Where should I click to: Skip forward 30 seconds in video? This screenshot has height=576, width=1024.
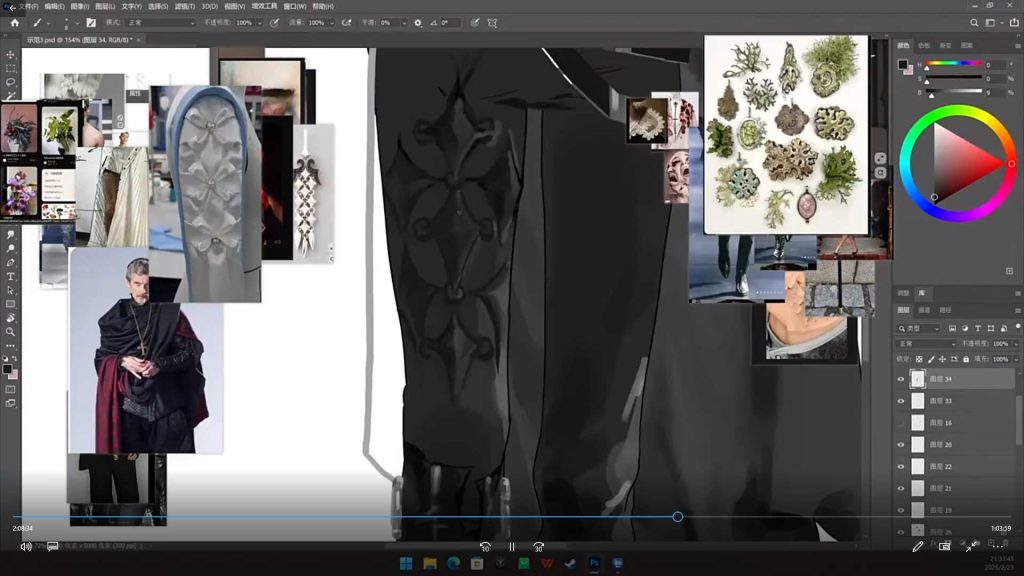click(x=538, y=547)
